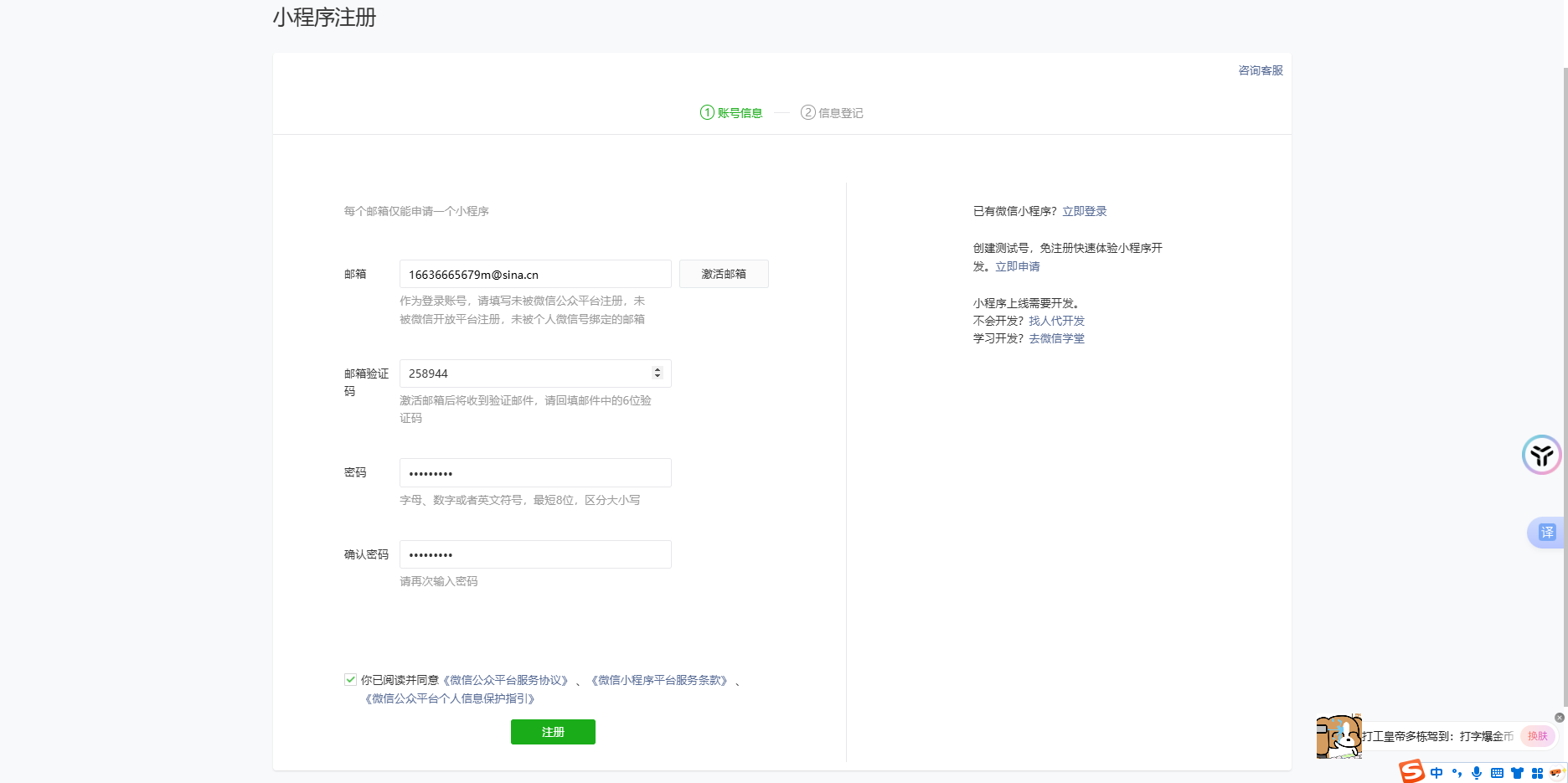Click the circular floating assistant widget
The image size is (1568, 783).
(x=1542, y=455)
